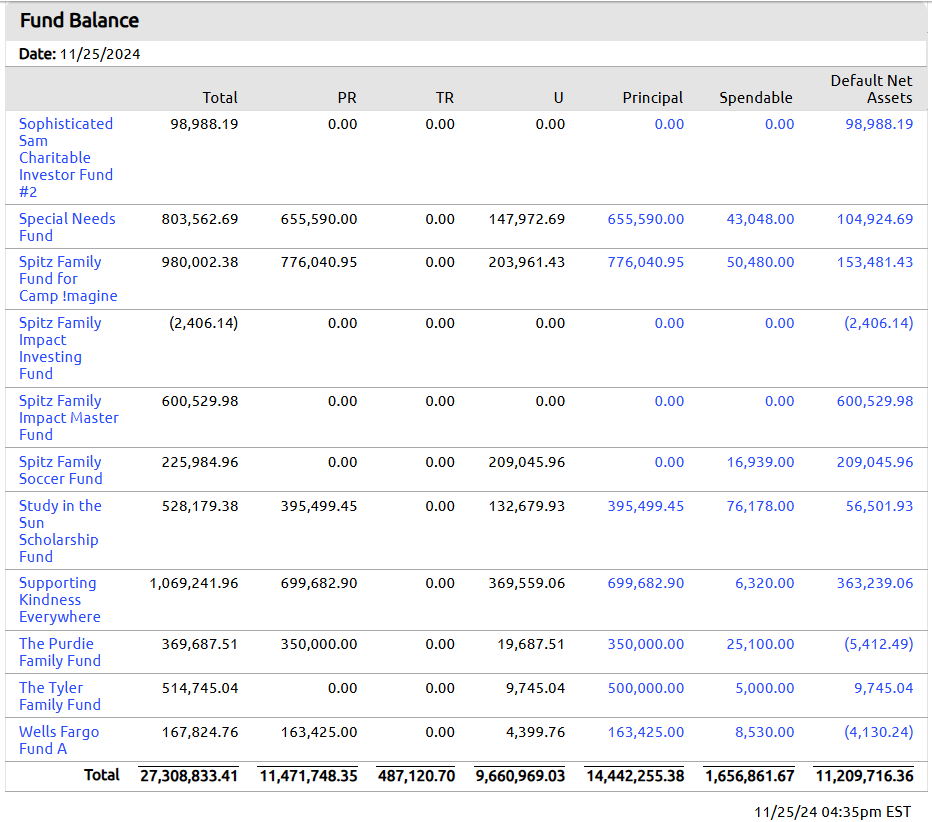Open Spitz Family Impact Investing Fund link
This screenshot has height=822, width=932.
[x=60, y=348]
